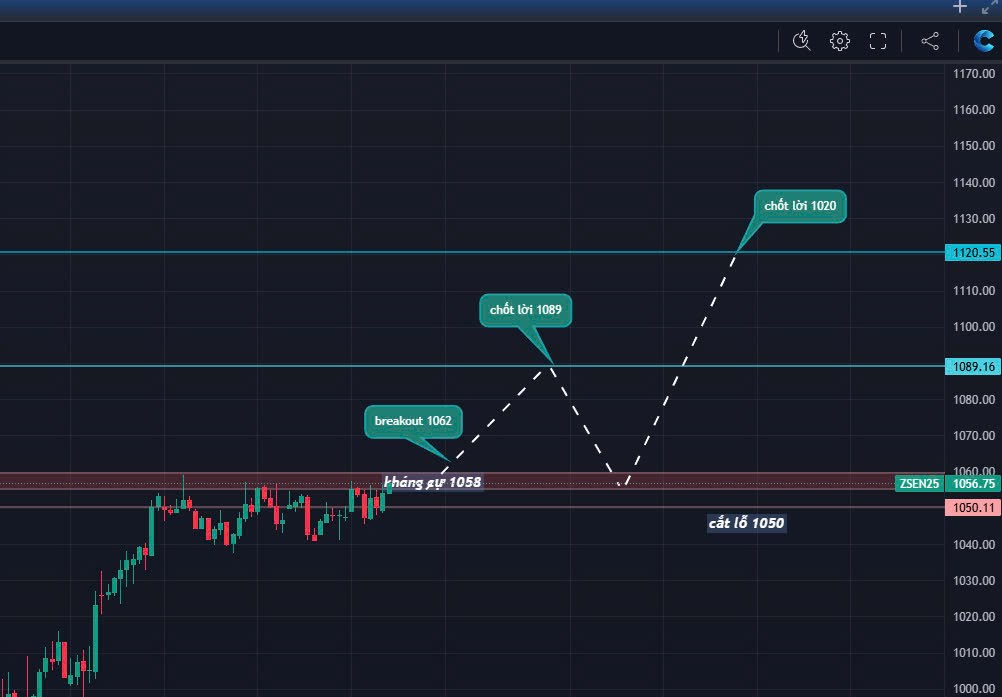Click the ZSEN25 symbol tag
The width and height of the screenshot is (1002, 697).
(919, 484)
